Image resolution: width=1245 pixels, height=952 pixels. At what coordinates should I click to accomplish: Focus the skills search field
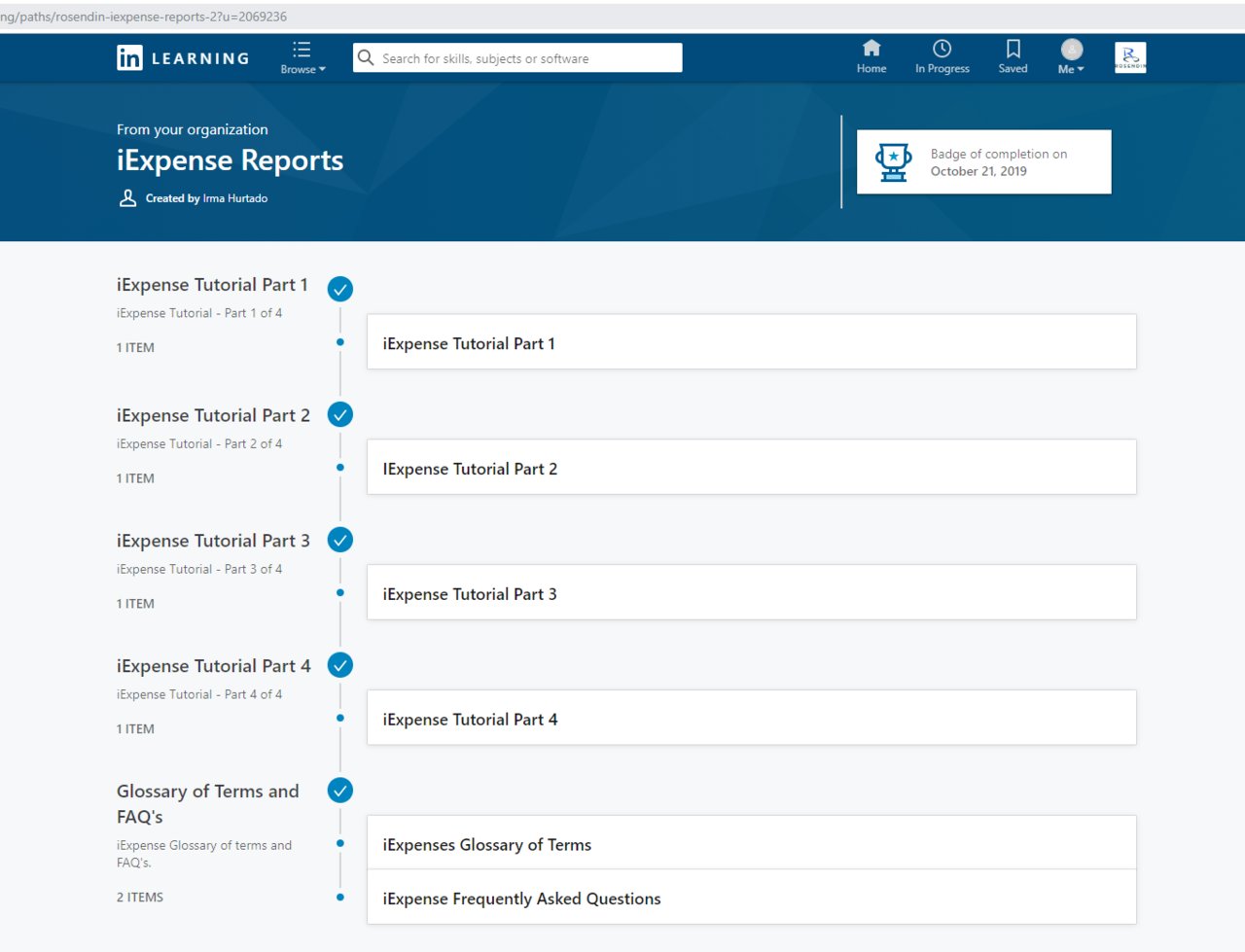pyautogui.click(x=517, y=58)
